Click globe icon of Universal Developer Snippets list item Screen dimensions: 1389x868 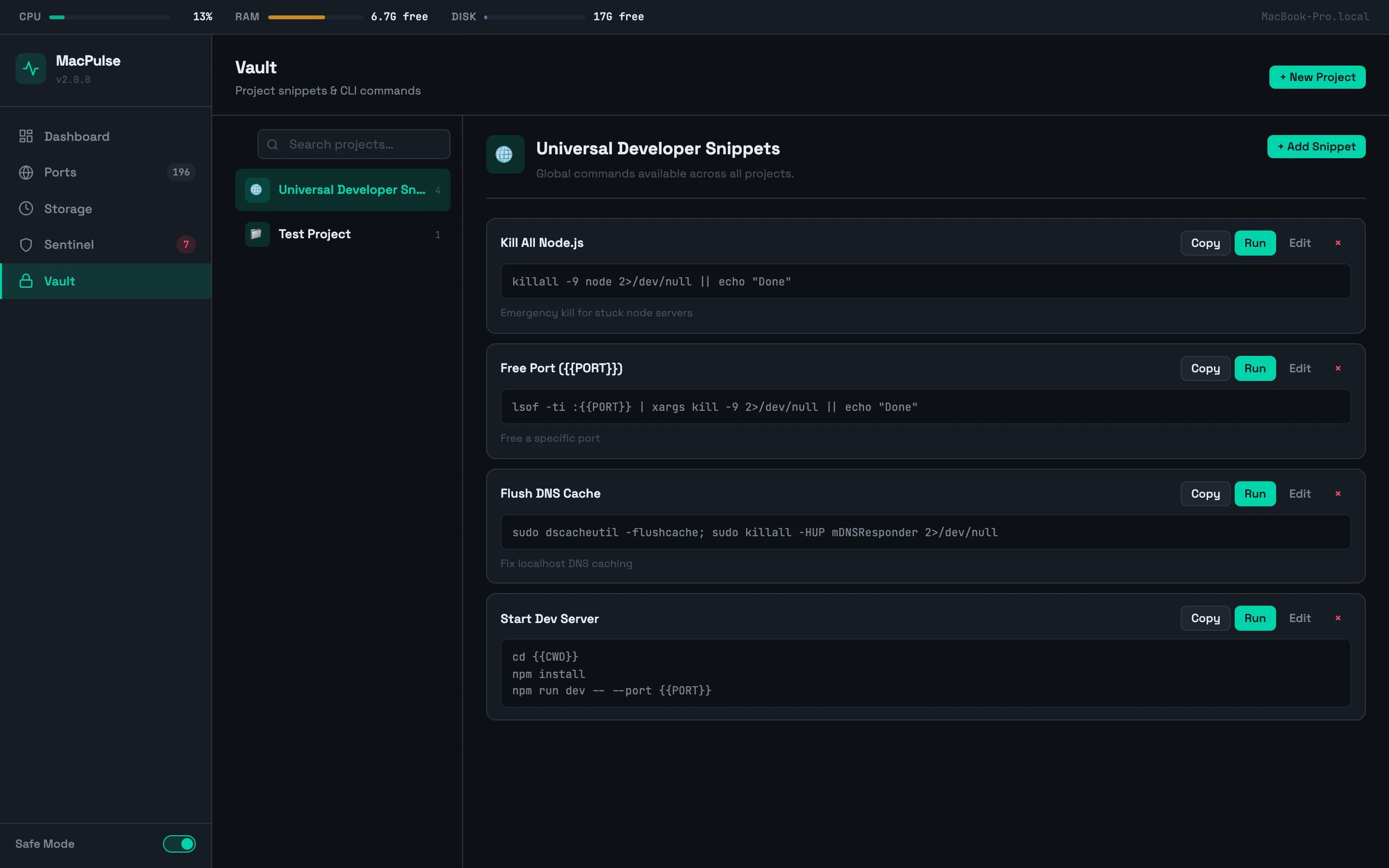pos(257,190)
